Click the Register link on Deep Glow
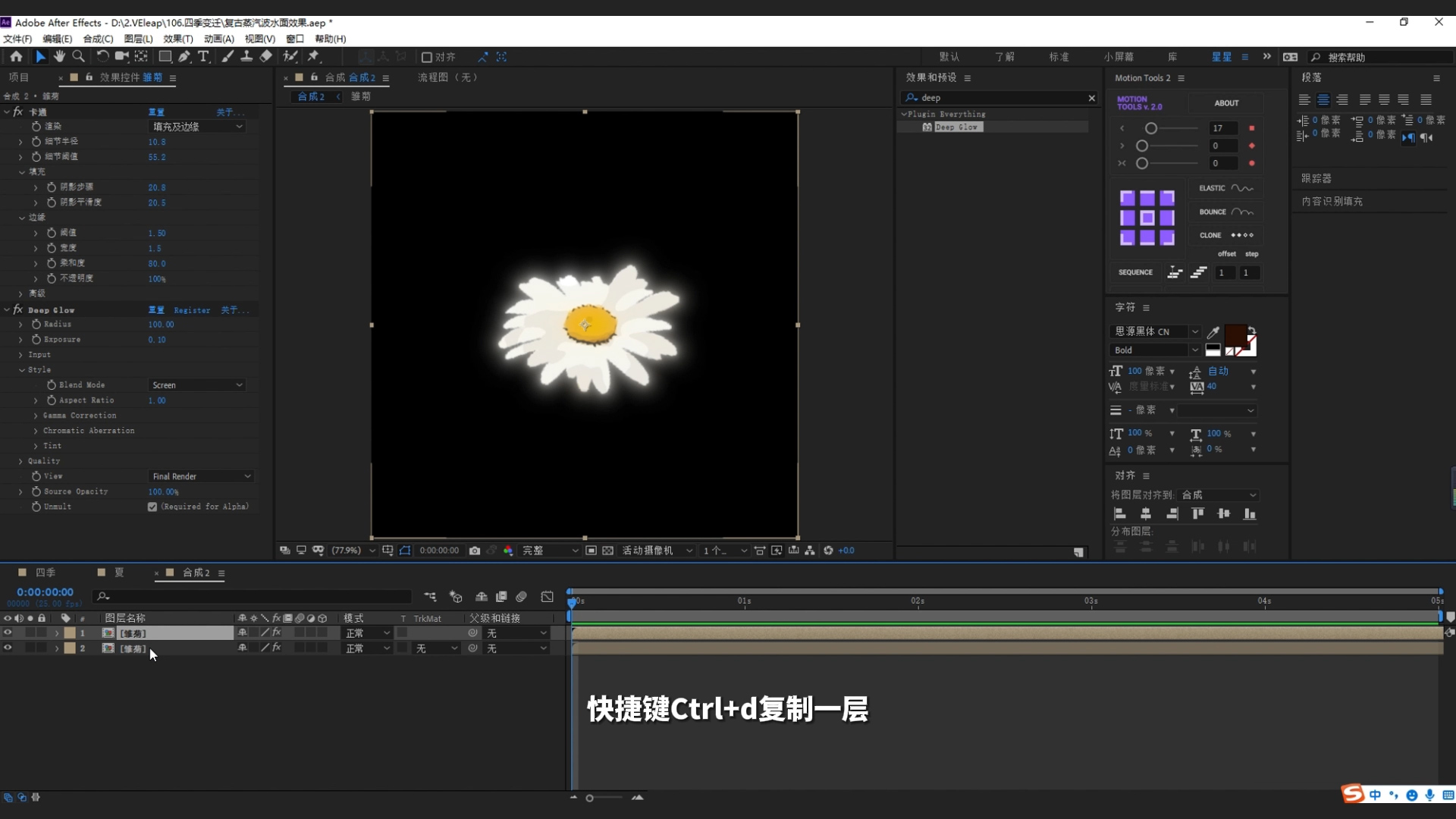 pos(191,309)
